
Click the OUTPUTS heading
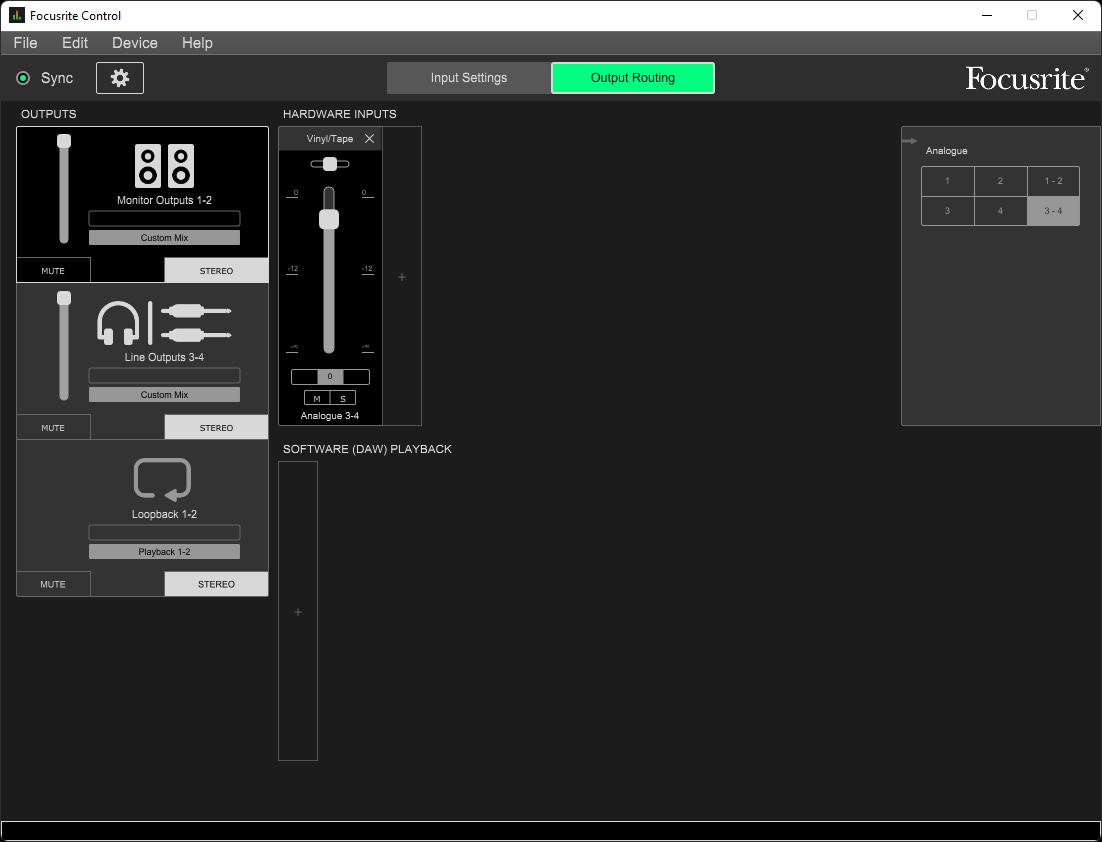coord(48,114)
